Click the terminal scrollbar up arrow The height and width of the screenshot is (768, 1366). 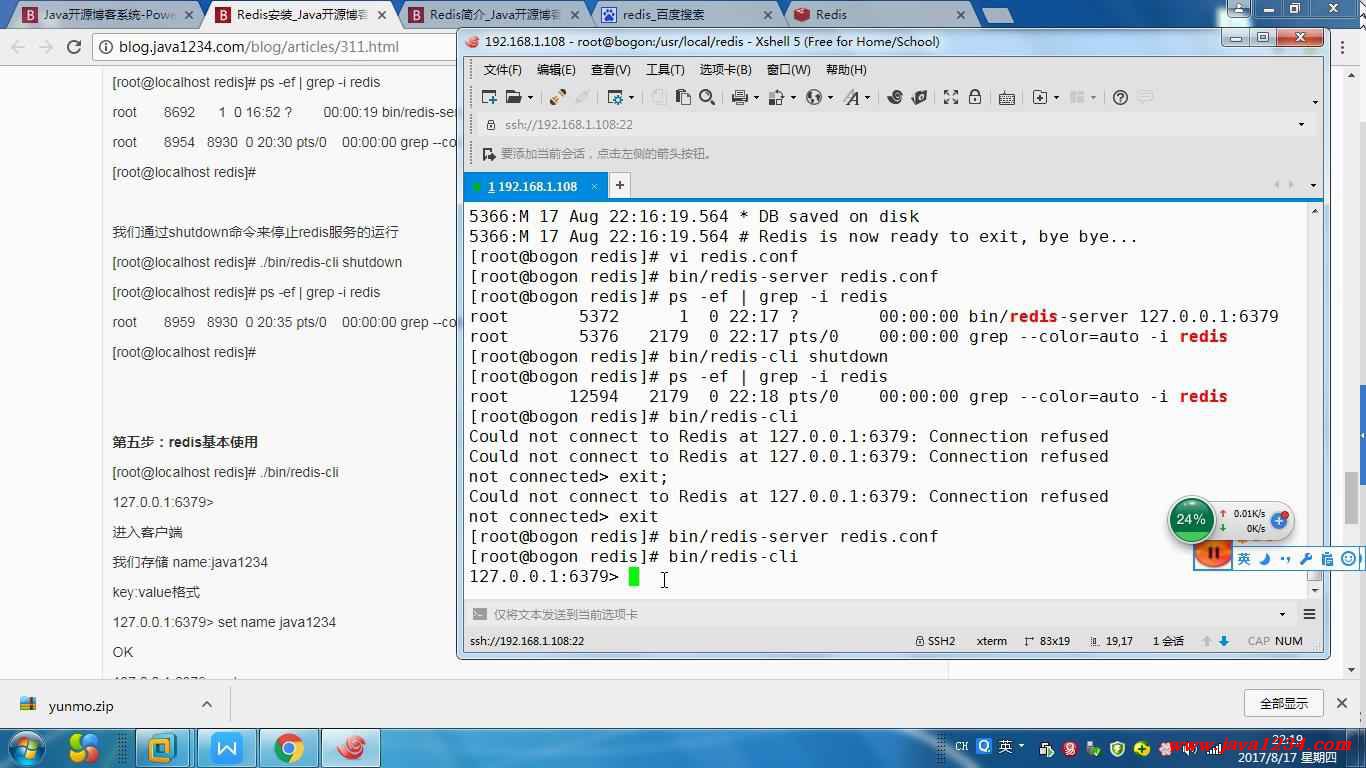click(x=1315, y=211)
